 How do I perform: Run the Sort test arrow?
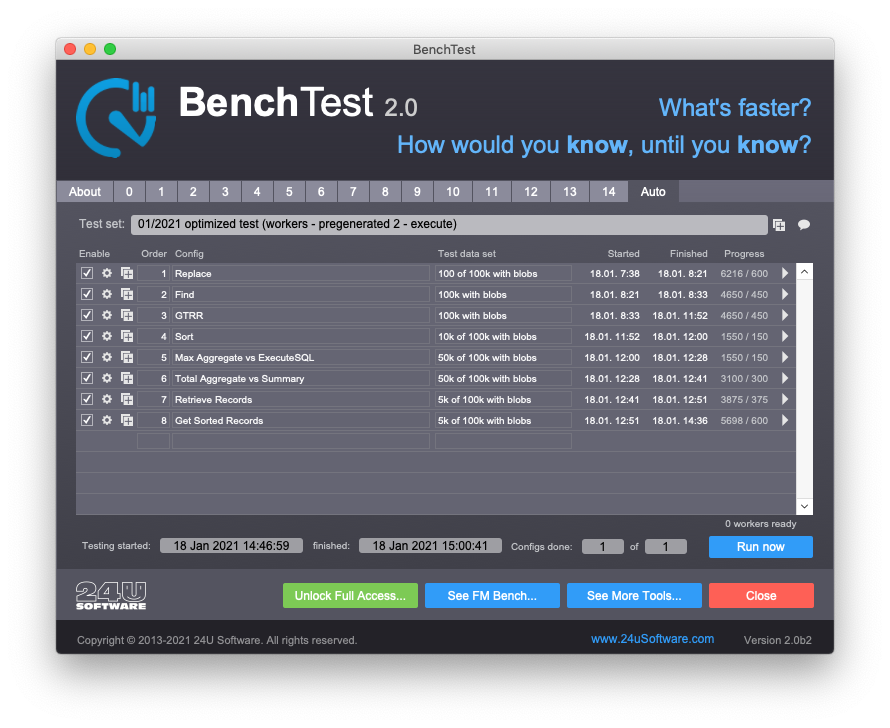pyautogui.click(x=785, y=336)
